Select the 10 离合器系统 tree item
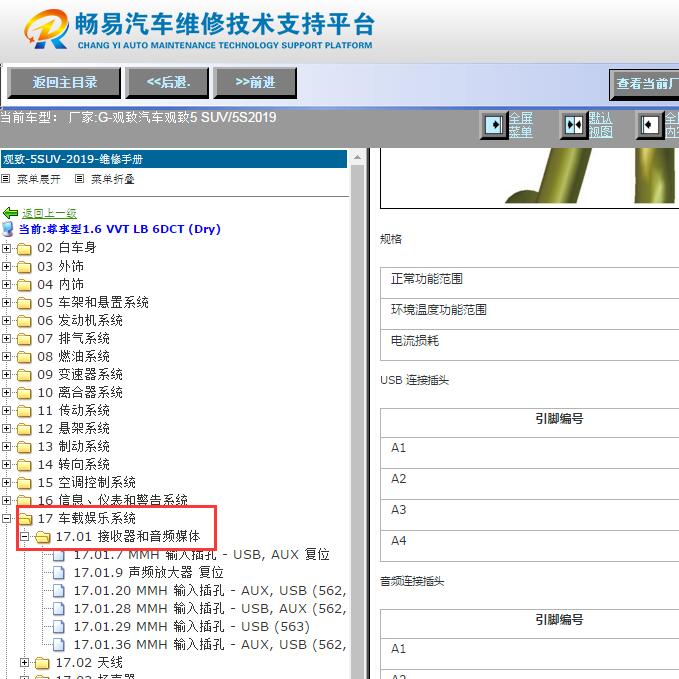Image resolution: width=679 pixels, height=679 pixels. (x=80, y=392)
